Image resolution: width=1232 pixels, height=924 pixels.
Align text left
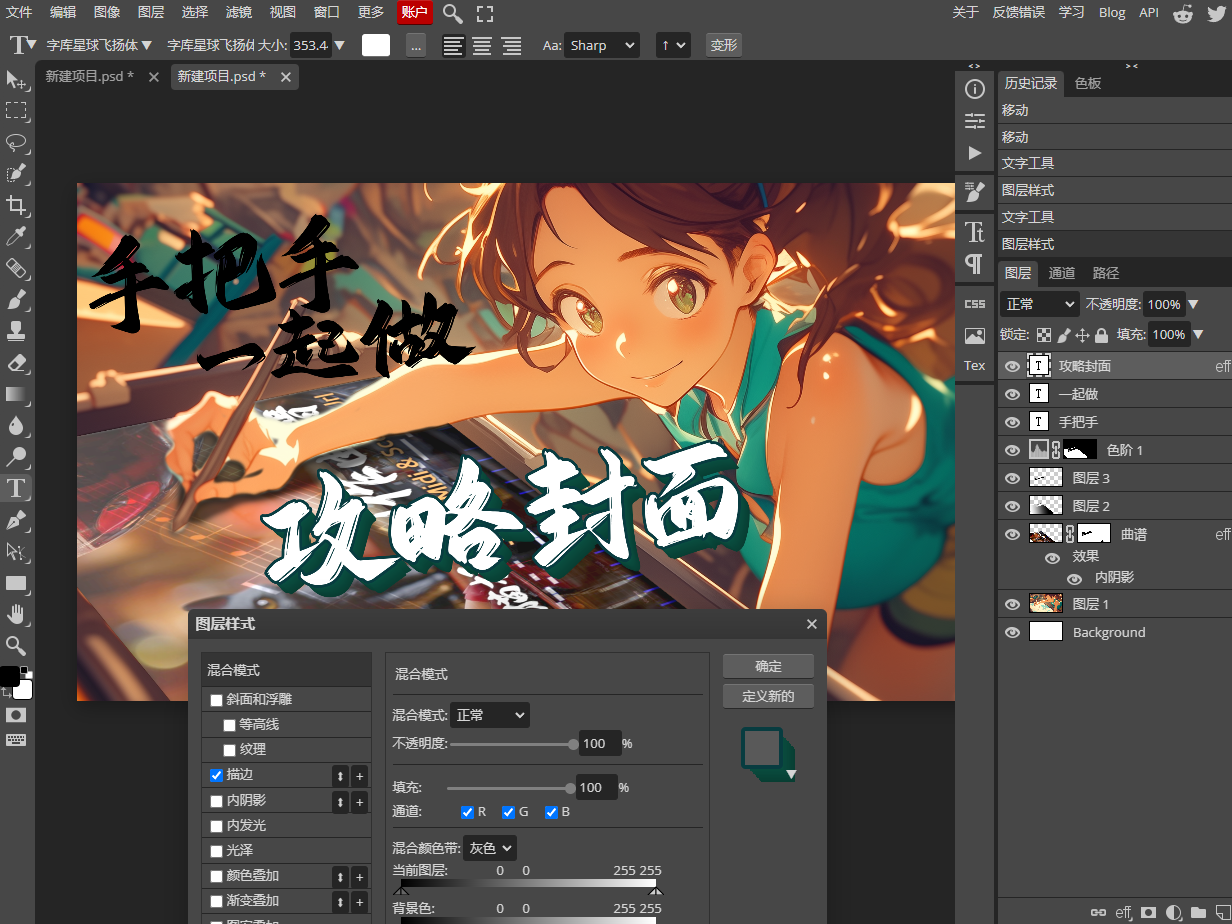tap(453, 45)
